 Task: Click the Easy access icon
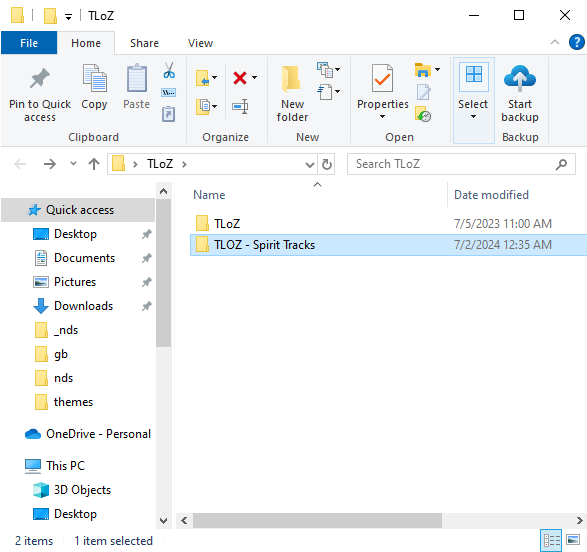325,92
